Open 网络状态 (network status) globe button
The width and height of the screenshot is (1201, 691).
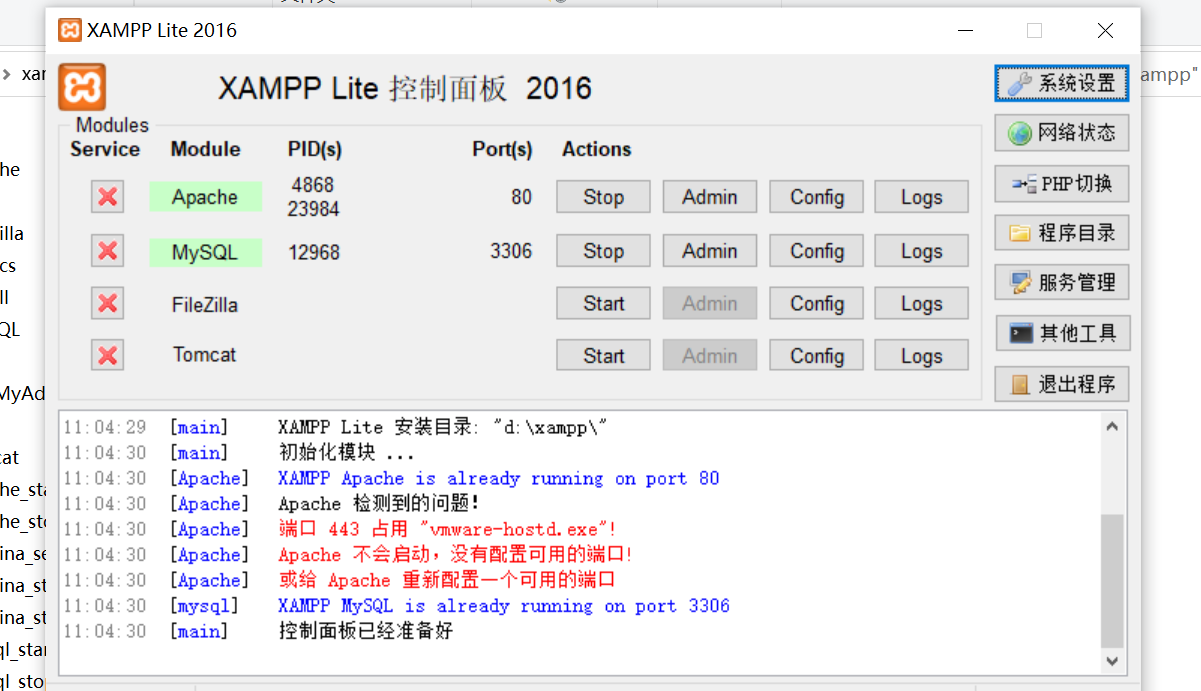[x=1062, y=133]
